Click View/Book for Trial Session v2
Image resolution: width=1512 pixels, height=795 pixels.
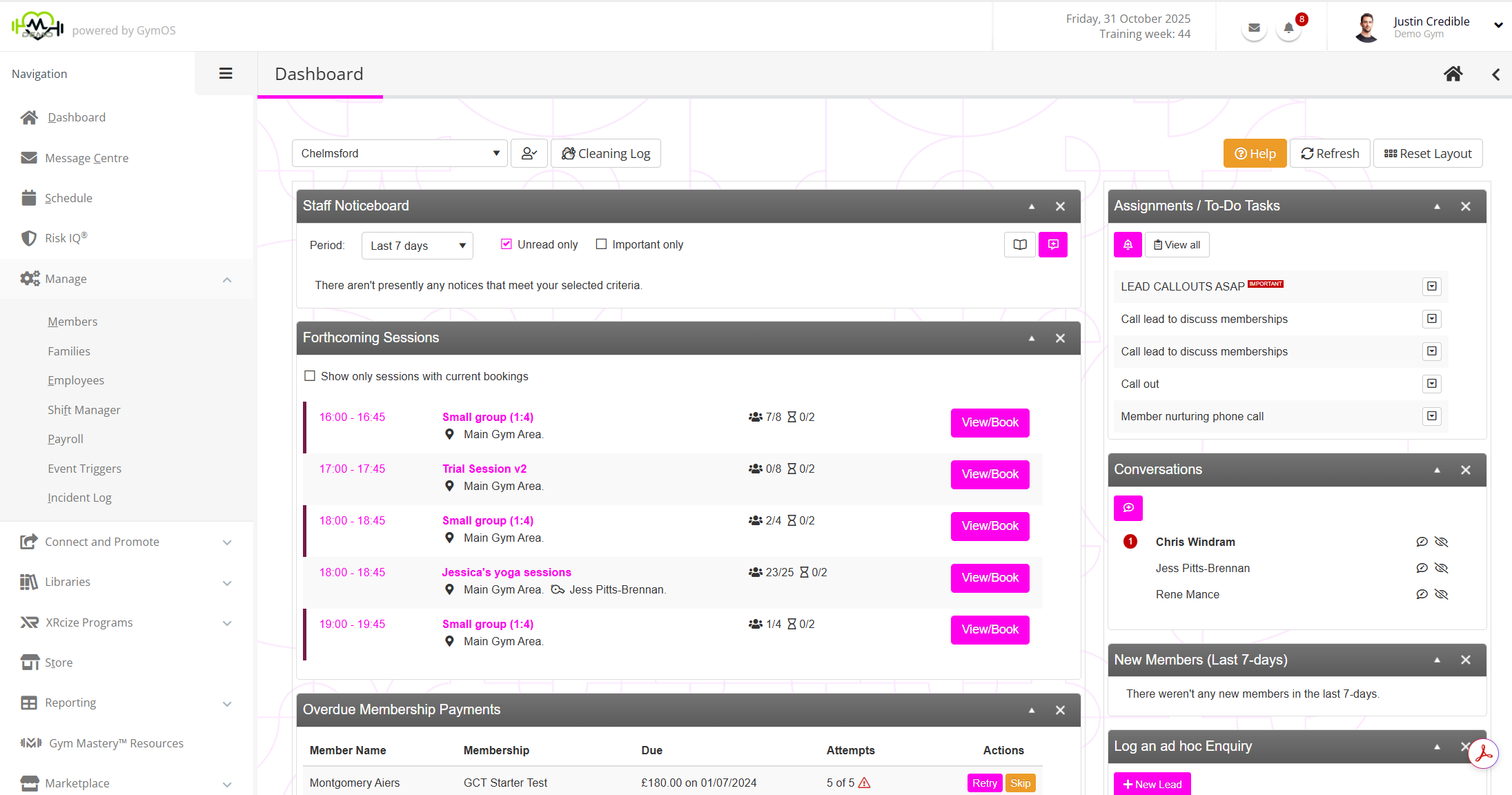(x=990, y=474)
